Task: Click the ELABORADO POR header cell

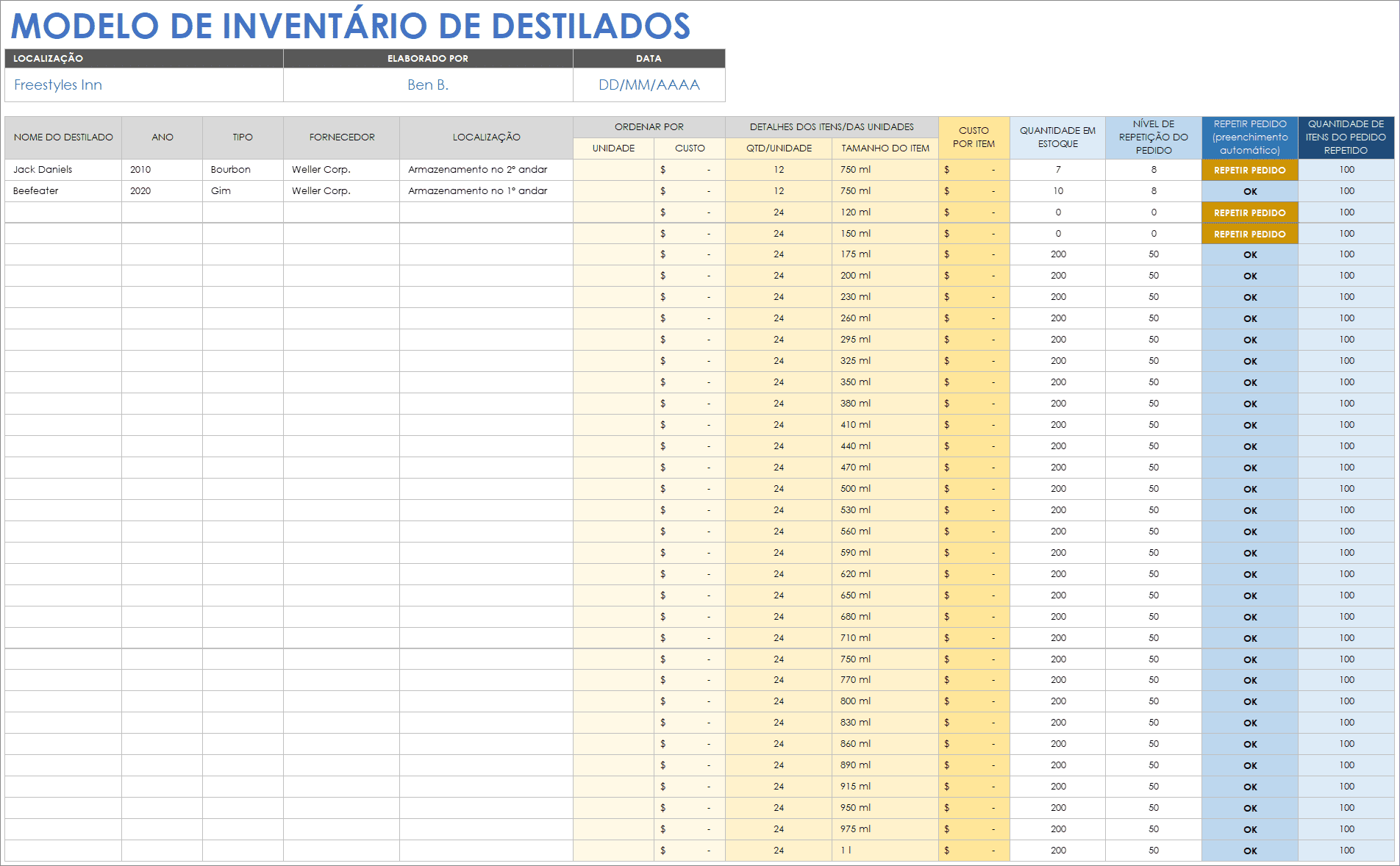Action: [428, 58]
